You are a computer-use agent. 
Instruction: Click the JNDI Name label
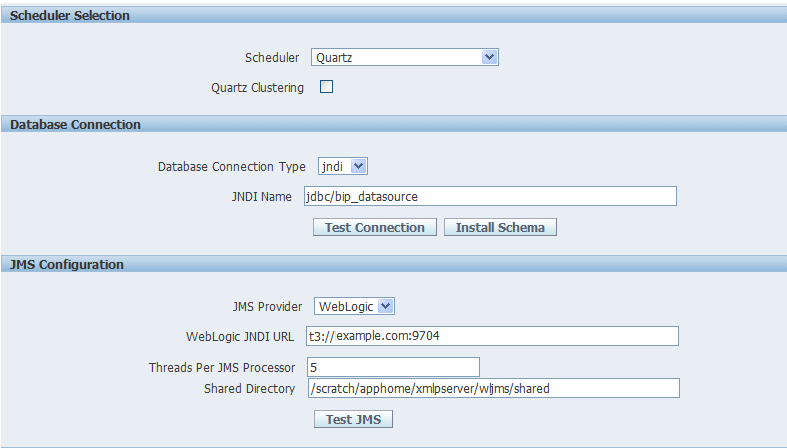(261, 197)
